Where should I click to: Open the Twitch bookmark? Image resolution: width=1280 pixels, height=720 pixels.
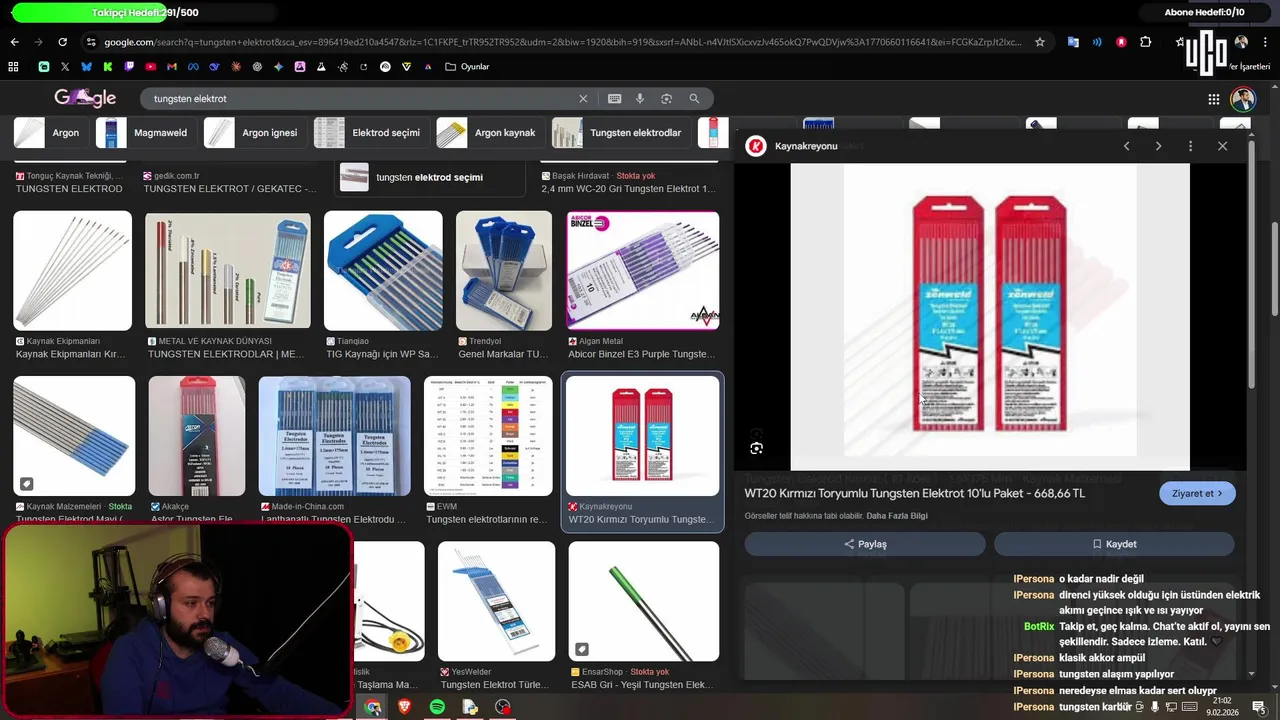[x=129, y=67]
